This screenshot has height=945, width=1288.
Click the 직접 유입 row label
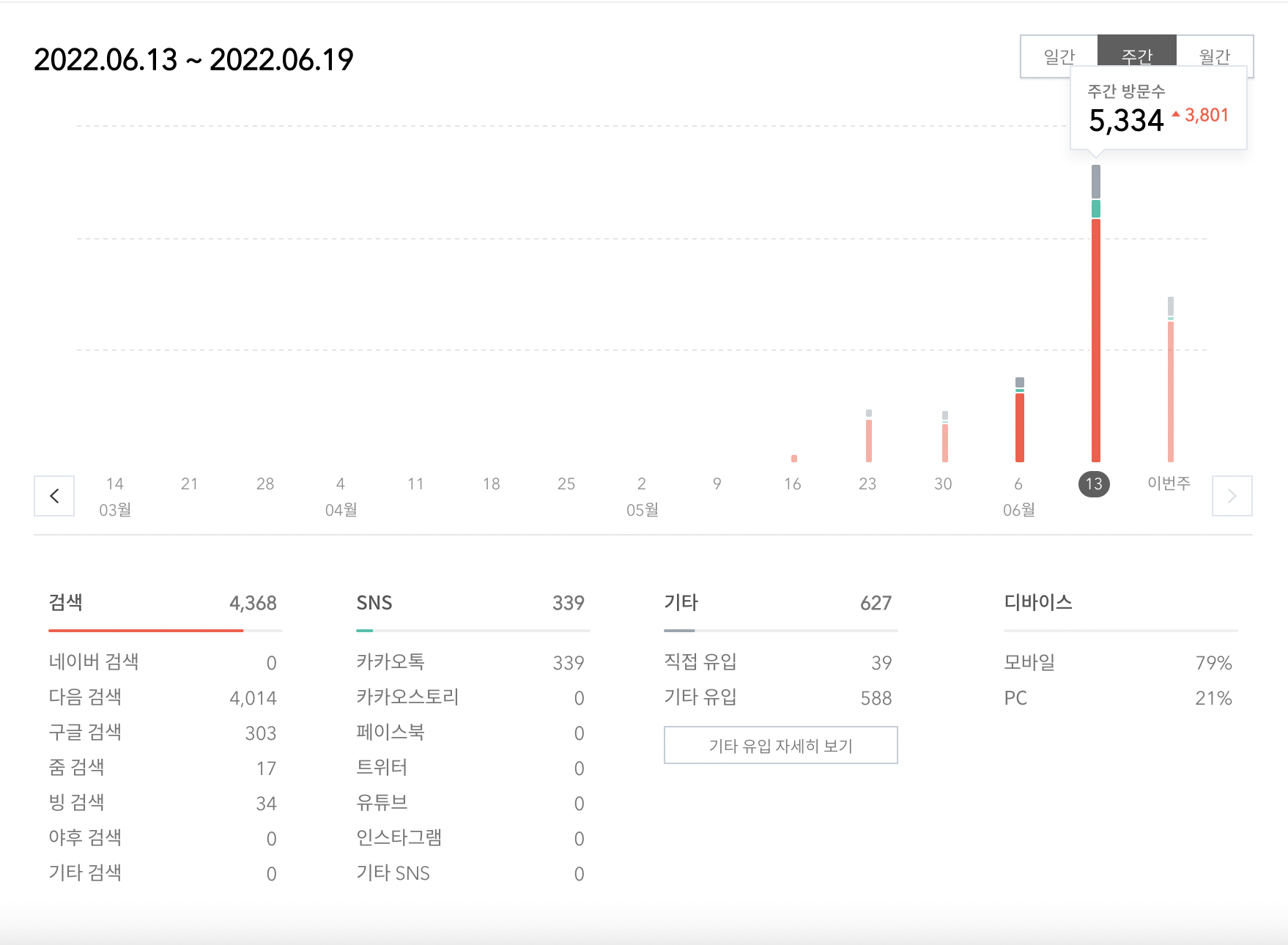pos(700,661)
